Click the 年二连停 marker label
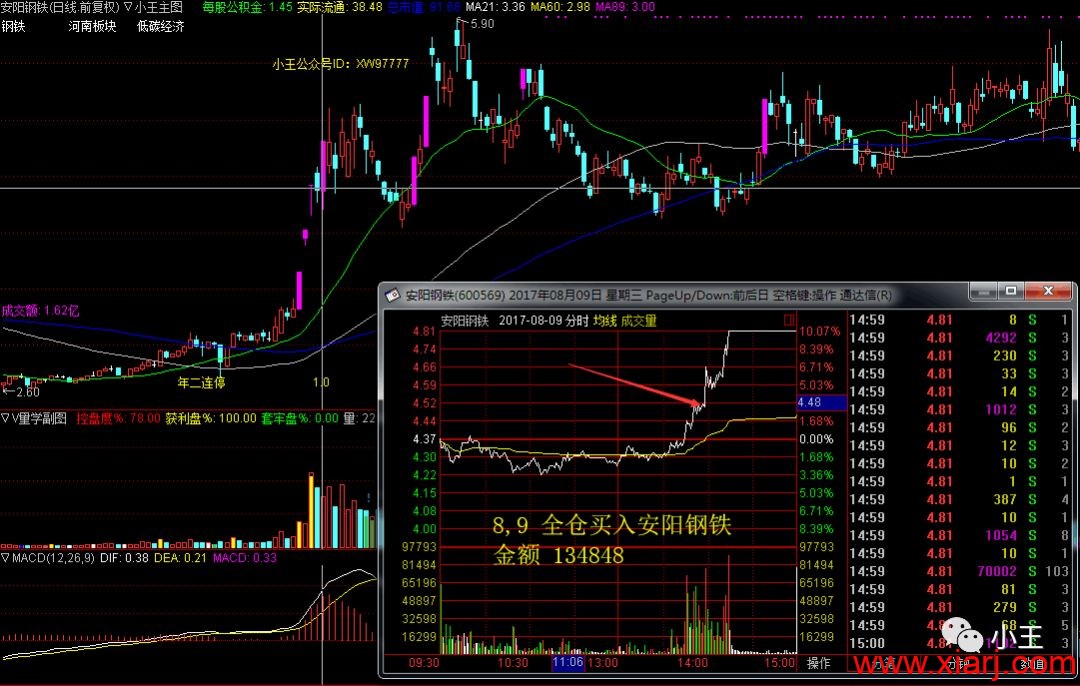This screenshot has height=686, width=1080. 201,382
